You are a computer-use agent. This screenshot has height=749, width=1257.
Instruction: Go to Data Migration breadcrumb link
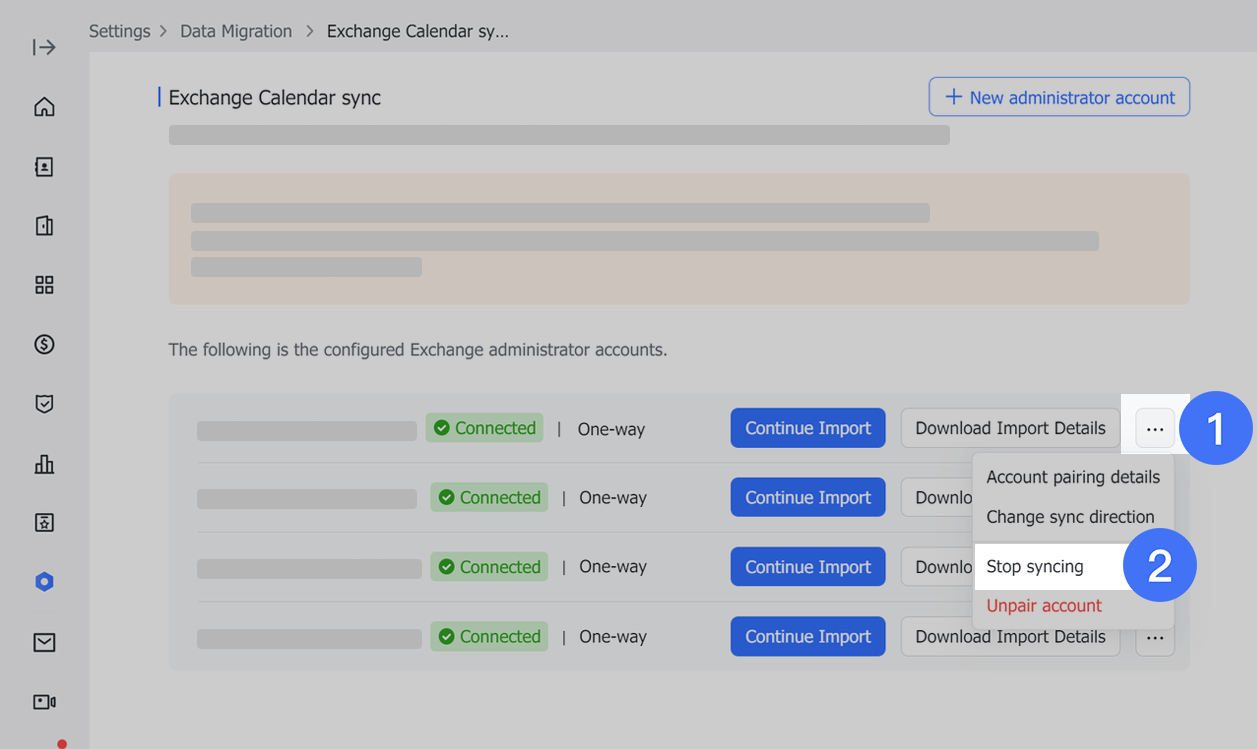236,31
